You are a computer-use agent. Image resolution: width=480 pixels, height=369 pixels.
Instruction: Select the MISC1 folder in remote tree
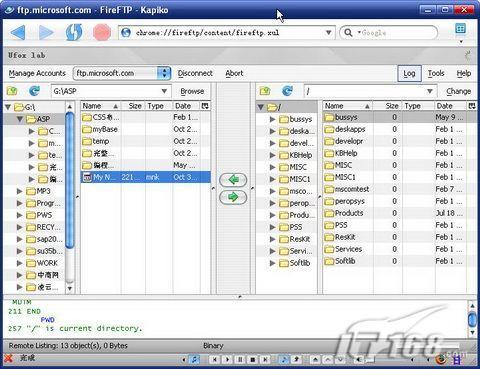click(295, 179)
